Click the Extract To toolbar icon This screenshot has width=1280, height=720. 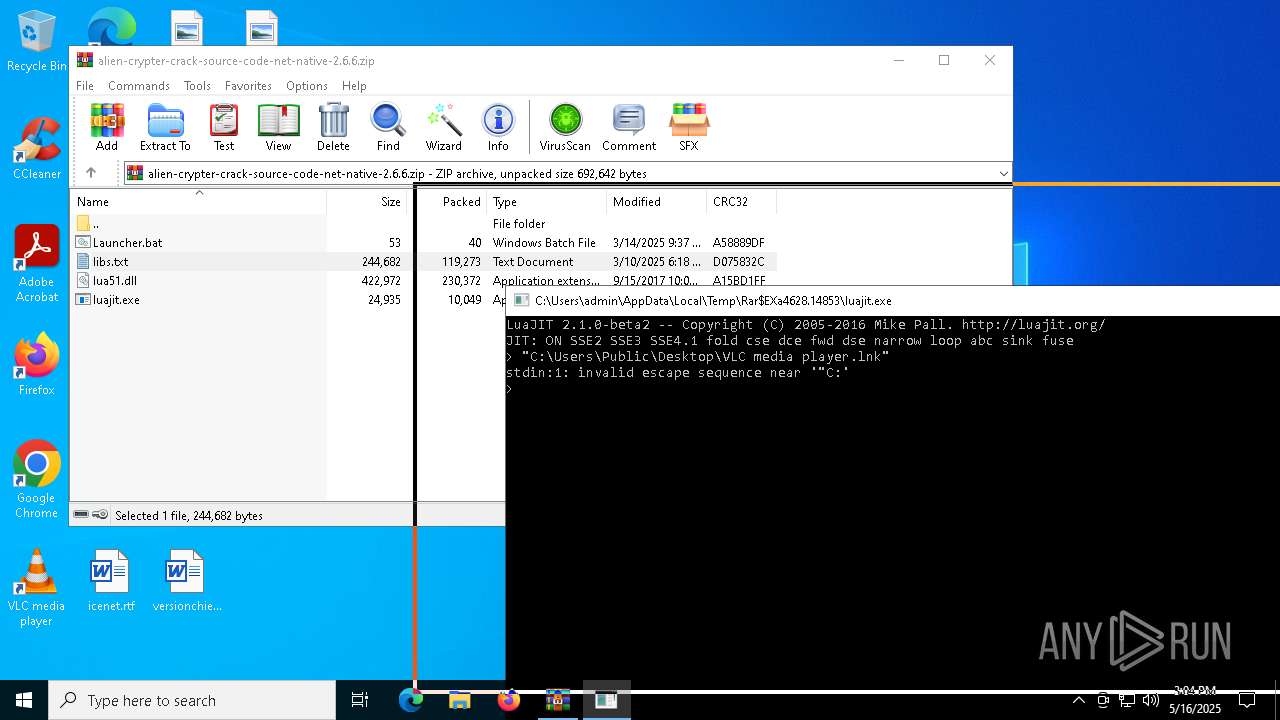[165, 127]
